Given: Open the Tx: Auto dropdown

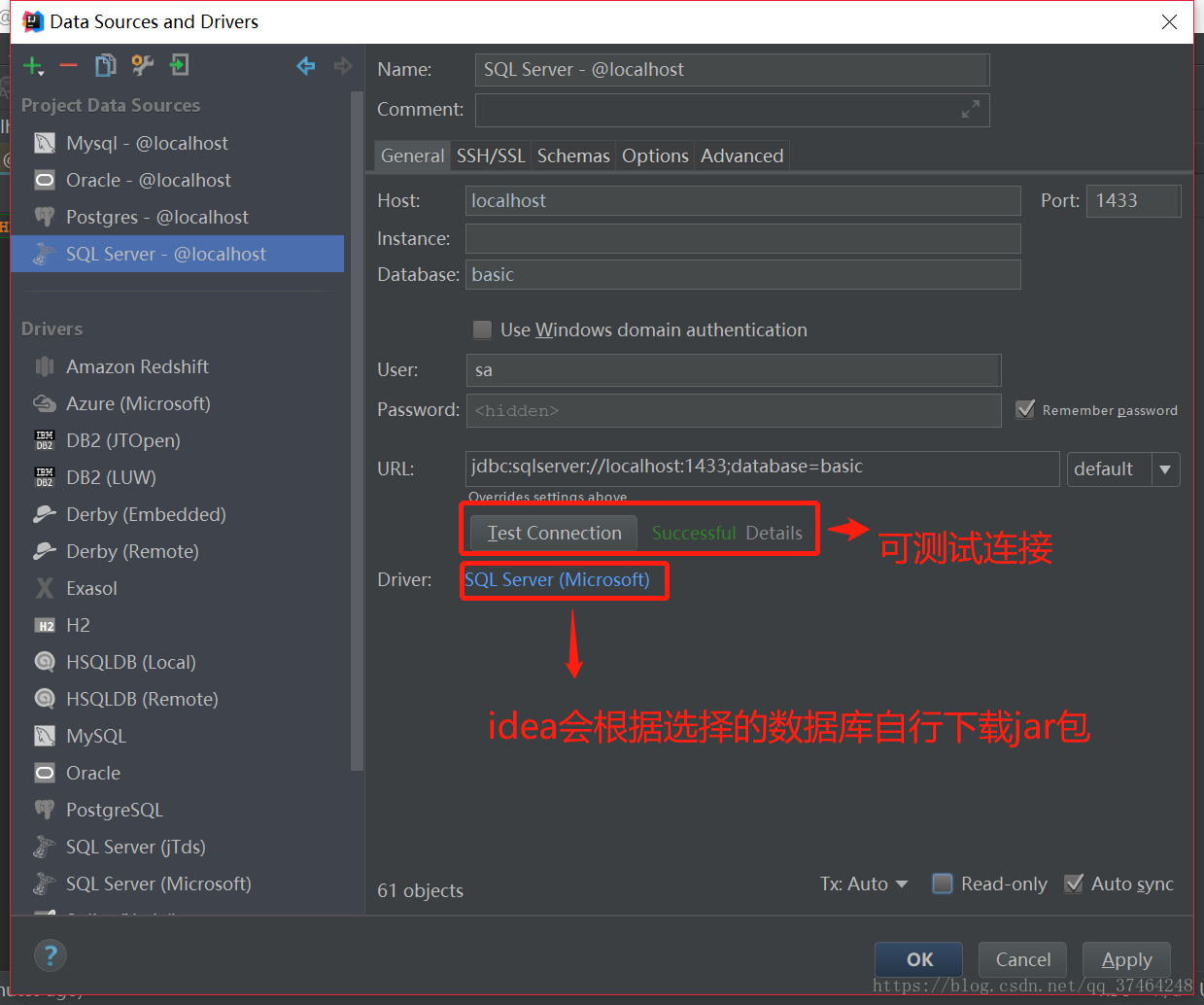Looking at the screenshot, I should [864, 884].
